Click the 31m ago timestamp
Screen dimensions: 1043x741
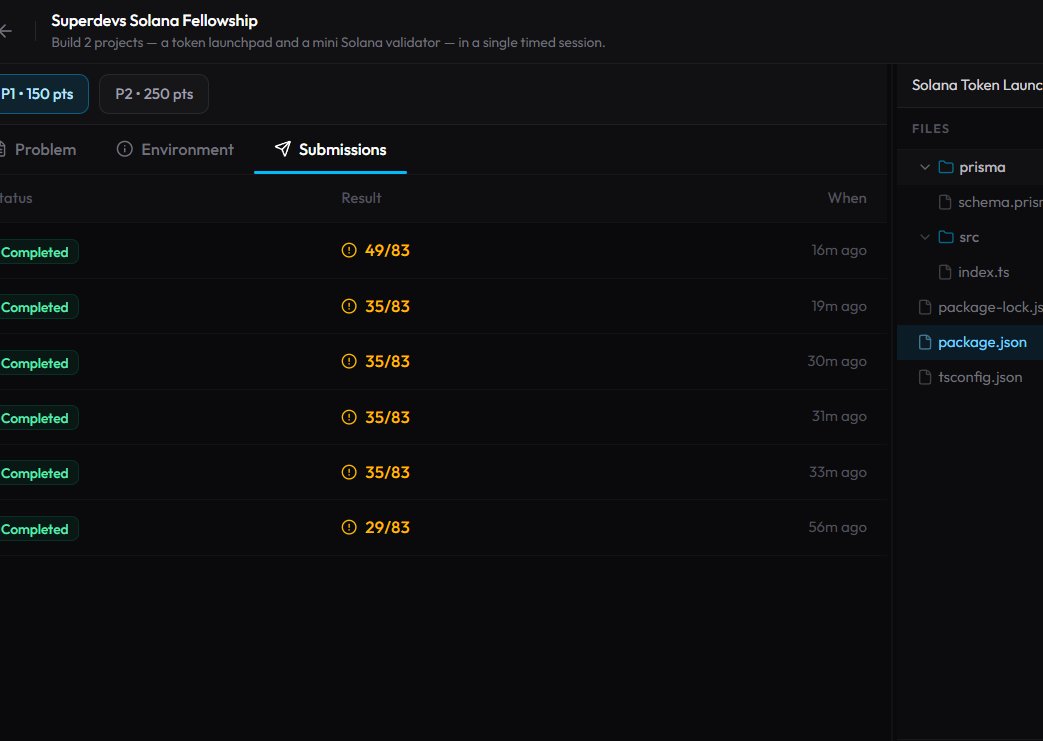[x=839, y=416]
